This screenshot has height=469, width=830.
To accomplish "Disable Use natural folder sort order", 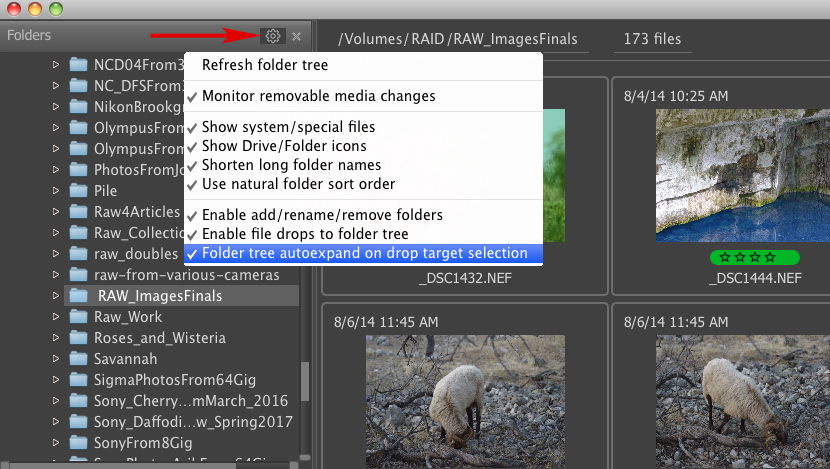I will point(298,184).
